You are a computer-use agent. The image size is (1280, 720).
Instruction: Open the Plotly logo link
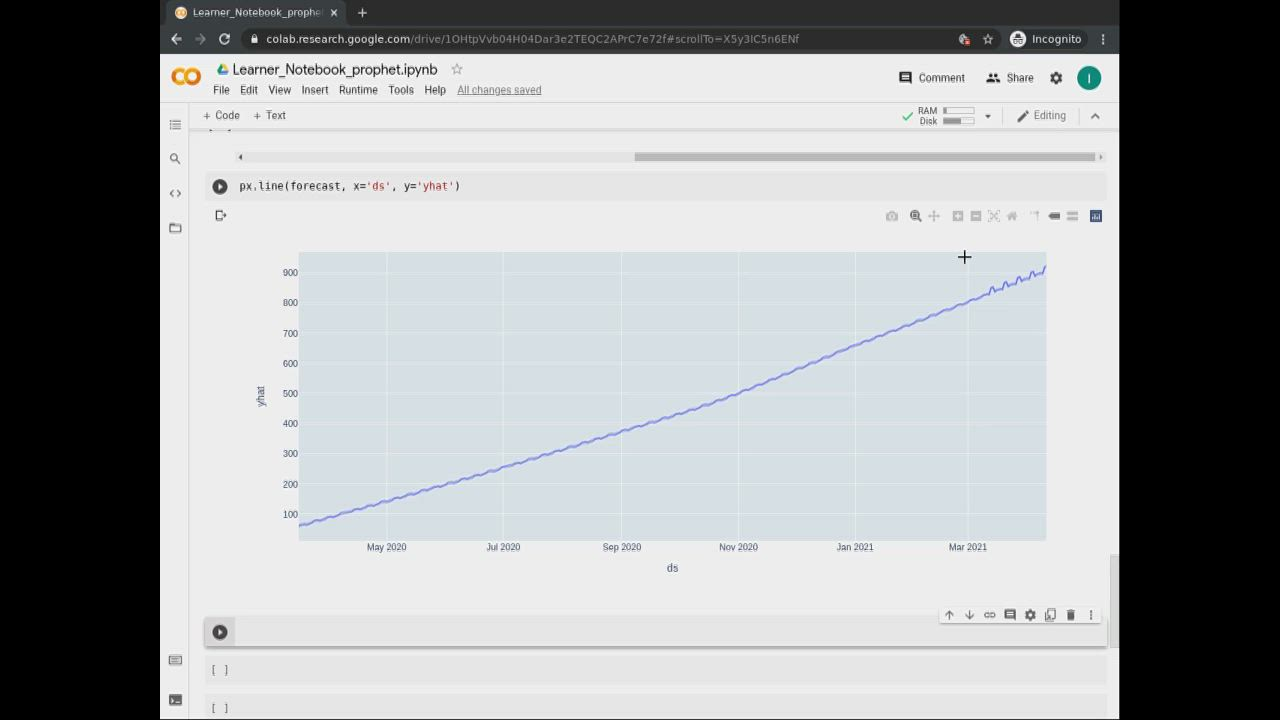(x=1096, y=216)
